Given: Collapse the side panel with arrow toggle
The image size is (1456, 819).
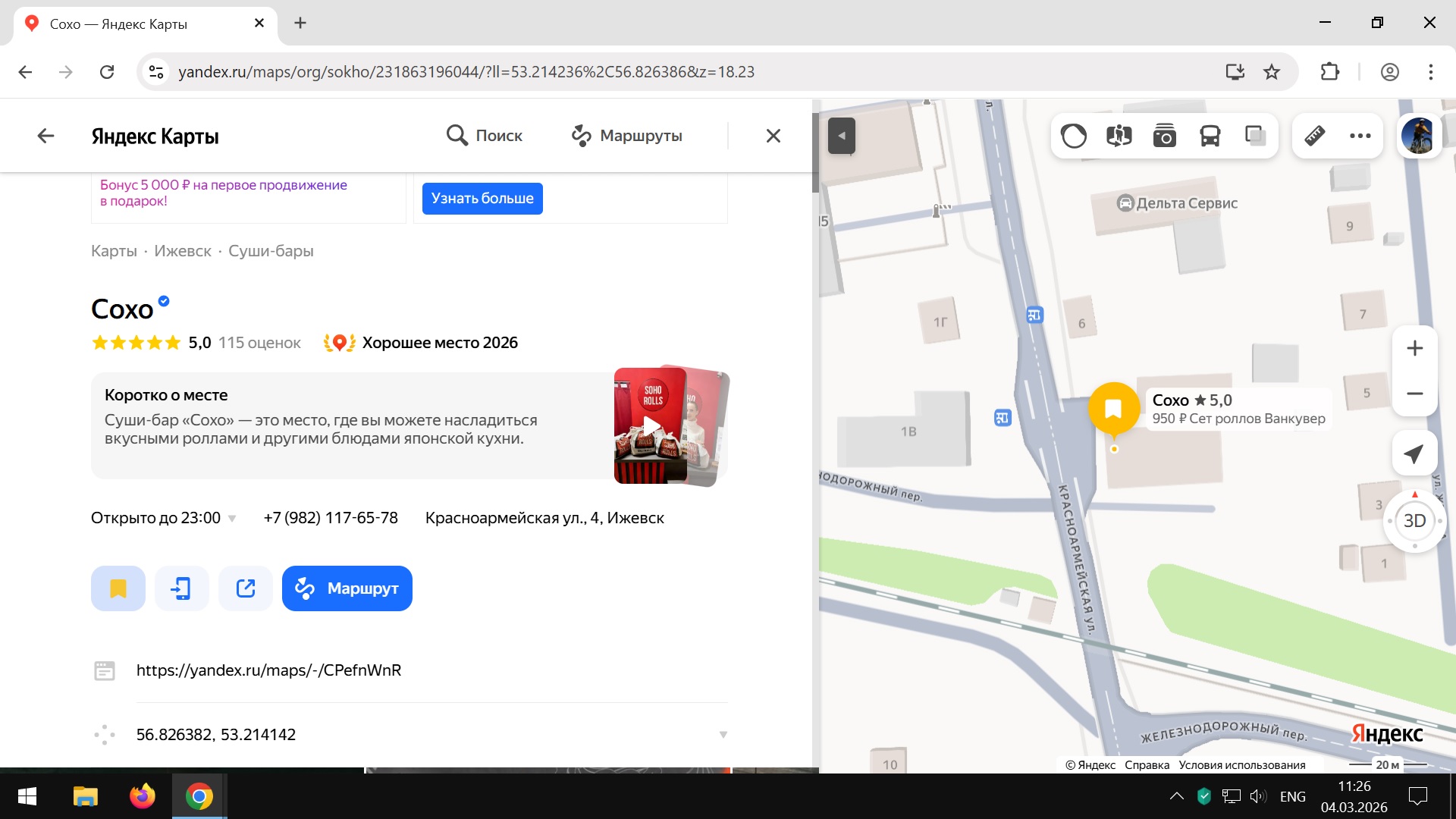Looking at the screenshot, I should click(x=841, y=136).
